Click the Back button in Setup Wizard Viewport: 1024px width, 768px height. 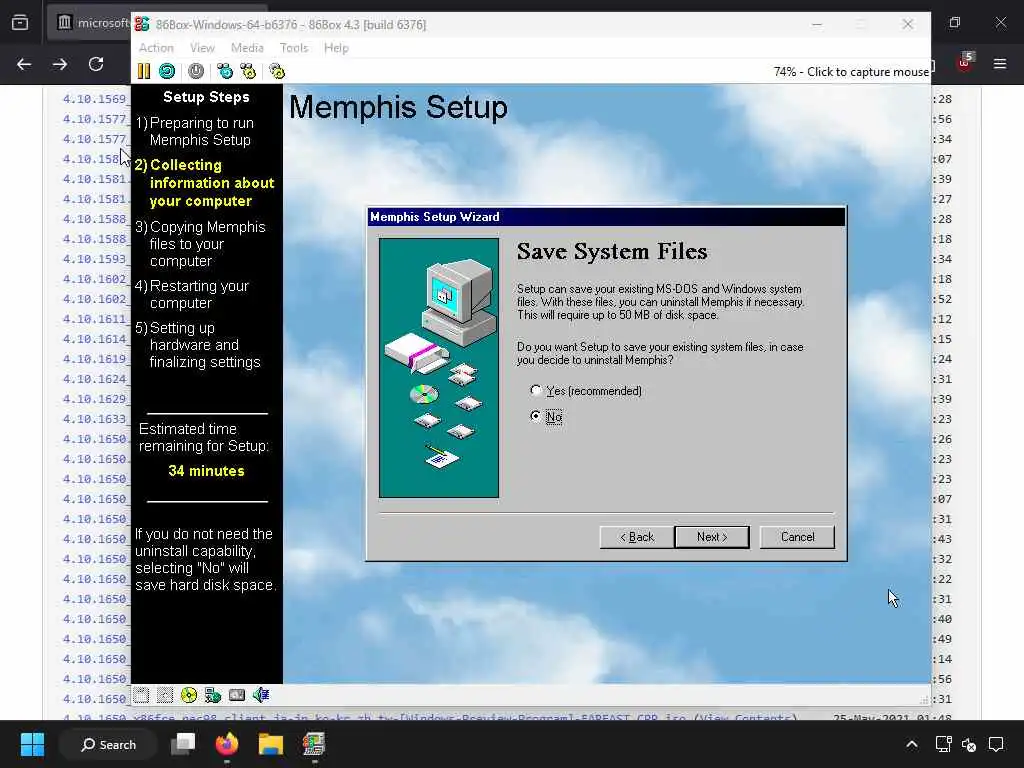637,537
